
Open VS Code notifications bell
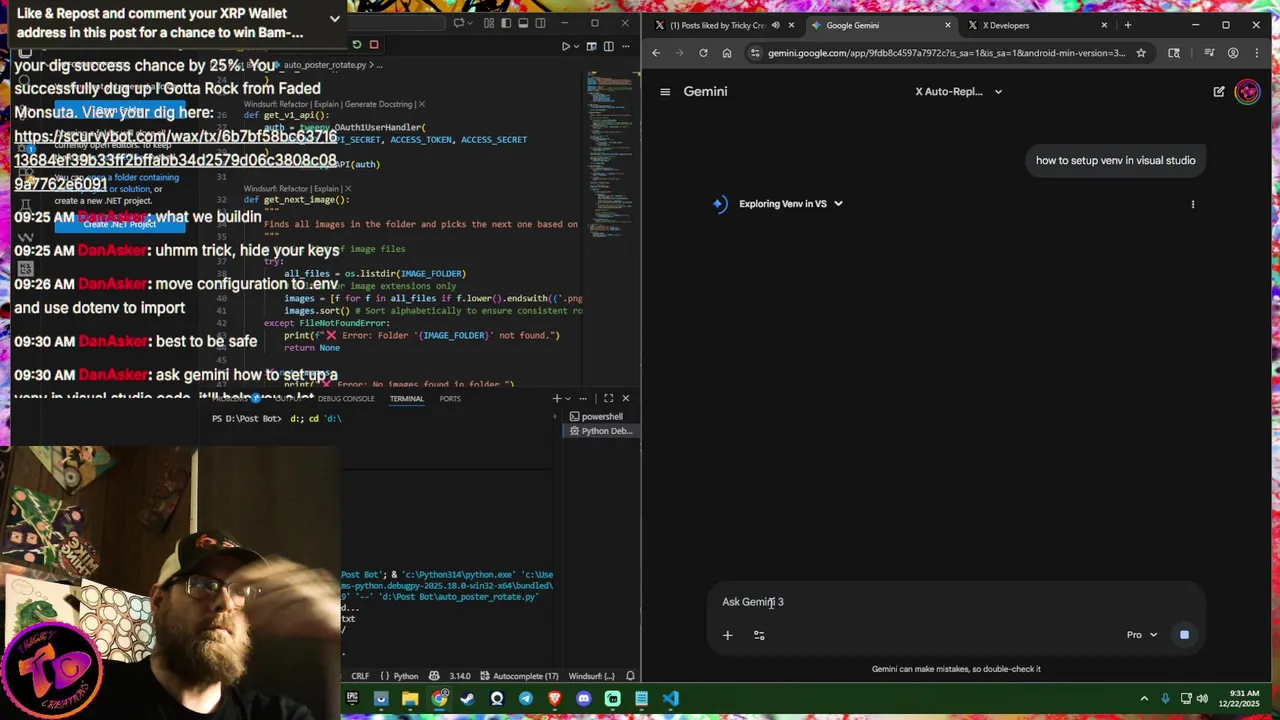tap(630, 676)
